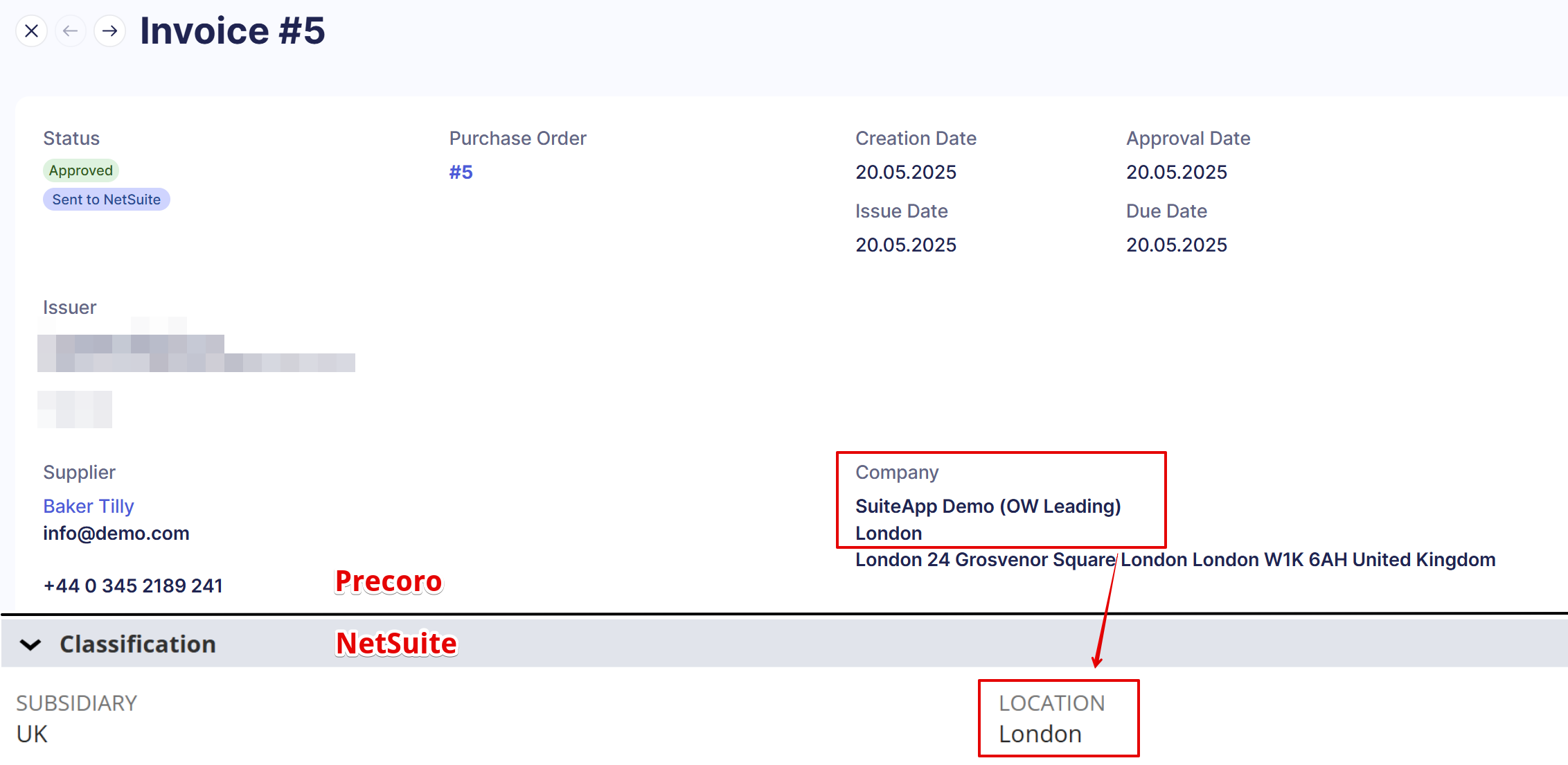The height and width of the screenshot is (765, 1568).
Task: Select the Invoice #5 title
Action: pos(233,31)
